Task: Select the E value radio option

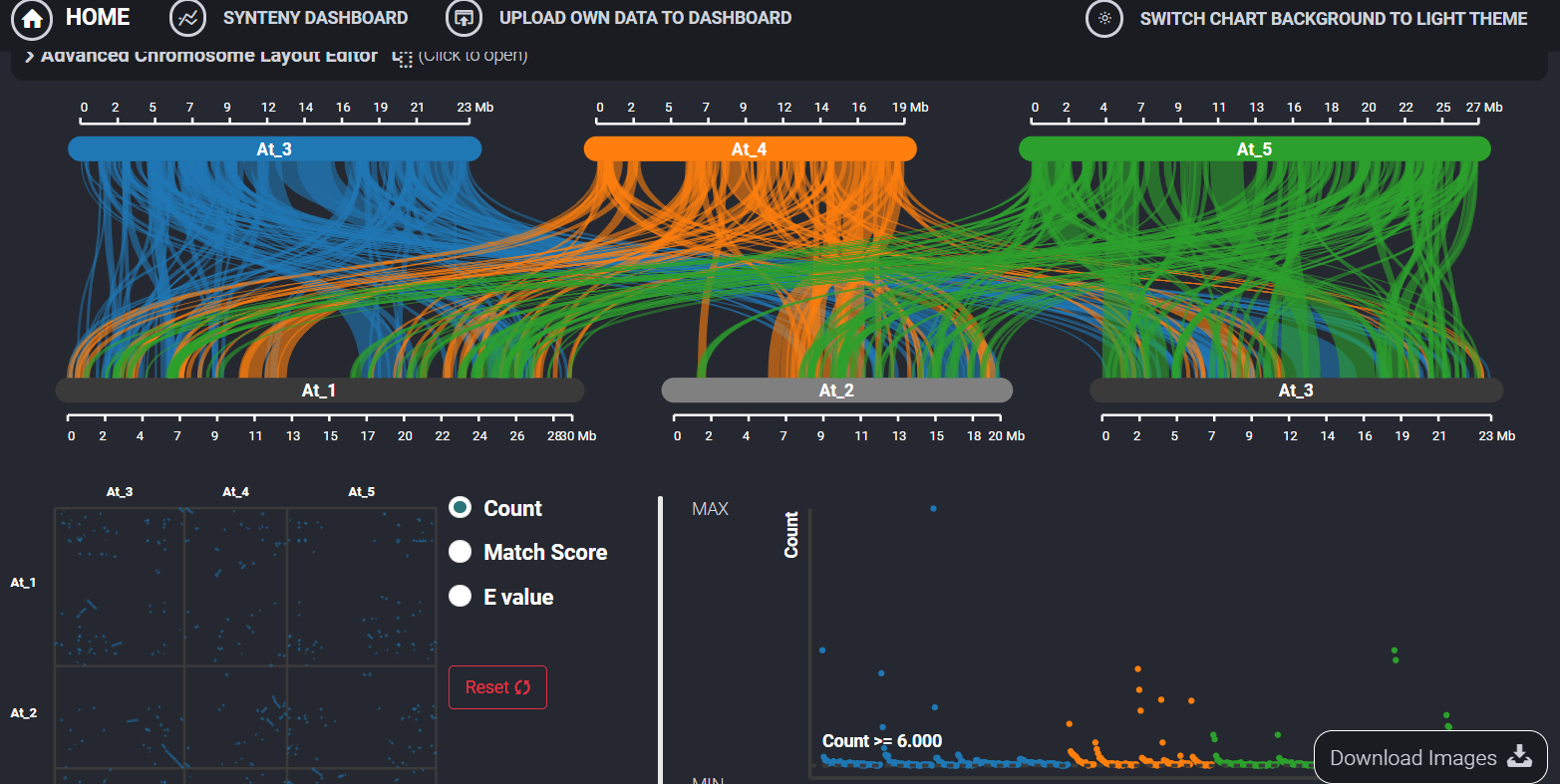Action: [460, 596]
